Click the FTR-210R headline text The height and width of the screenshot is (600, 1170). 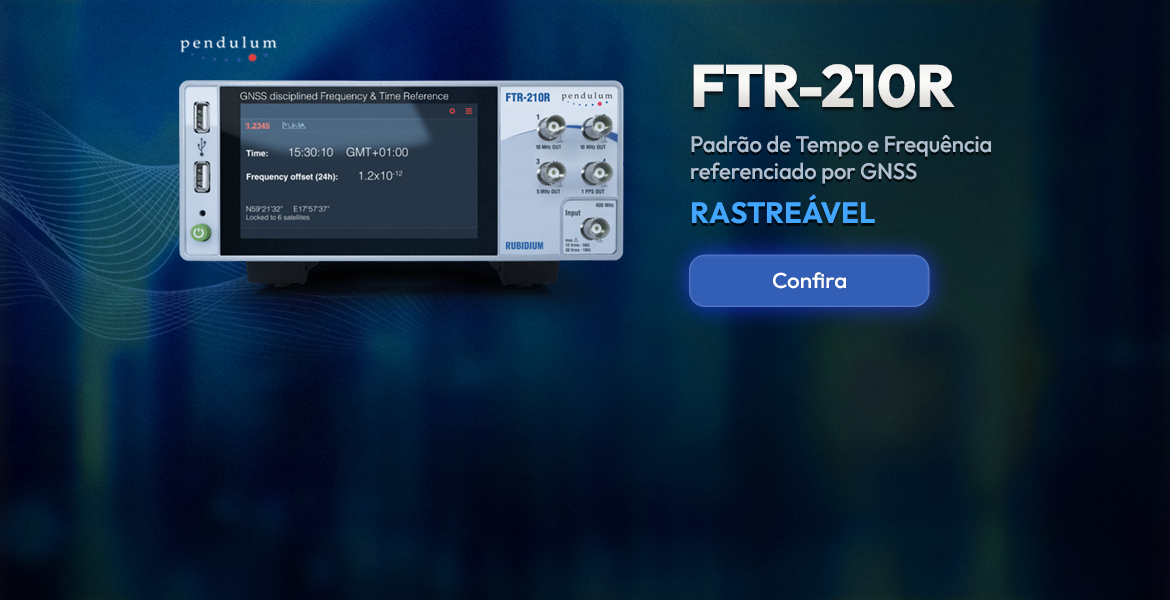(822, 90)
